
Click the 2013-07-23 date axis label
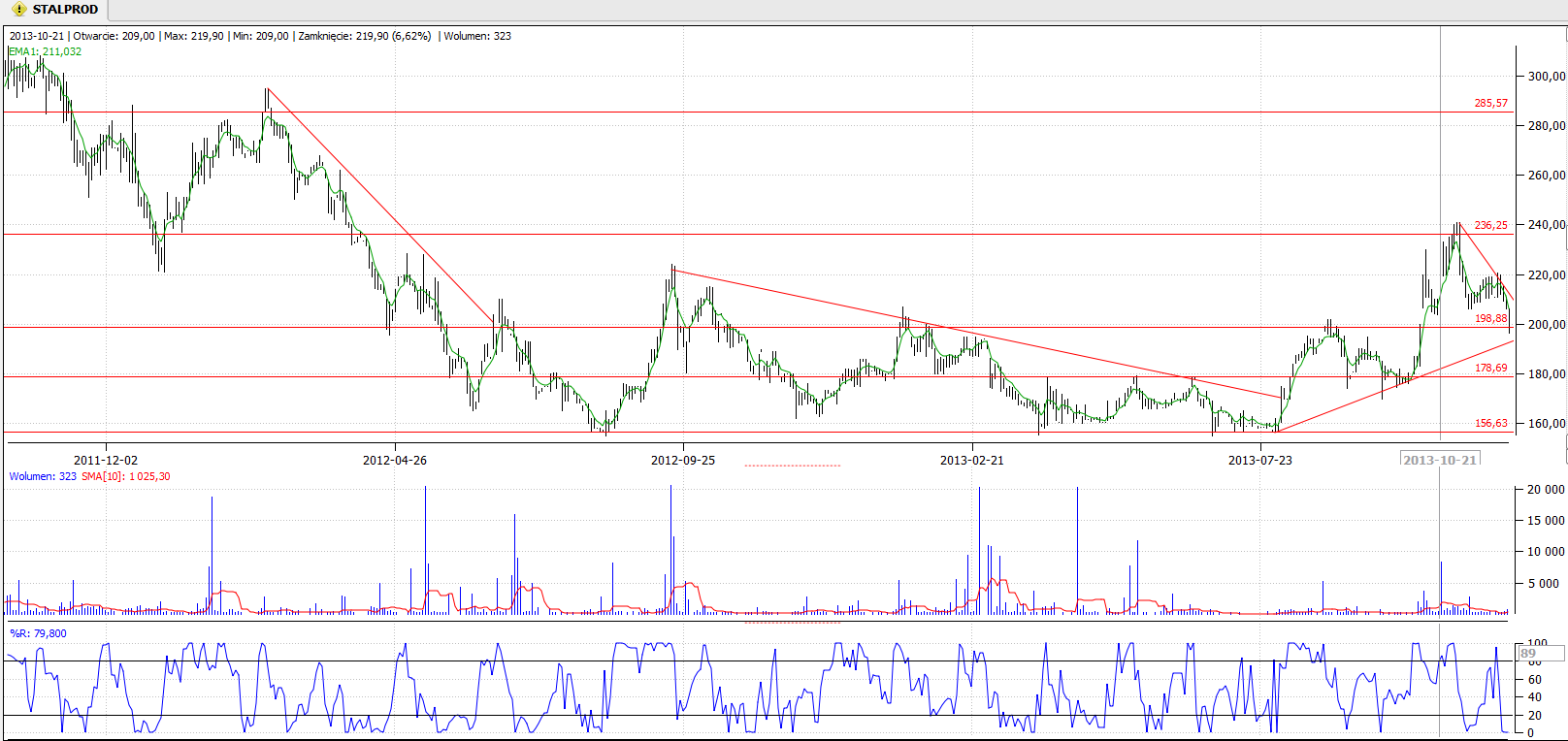(1260, 460)
